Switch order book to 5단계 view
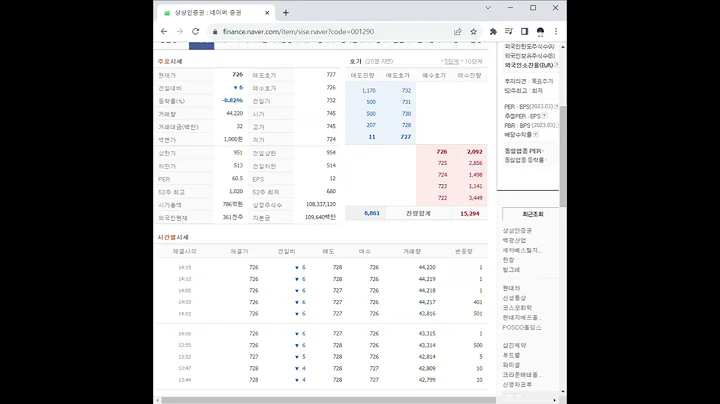720x404 pixels. pyautogui.click(x=450, y=62)
